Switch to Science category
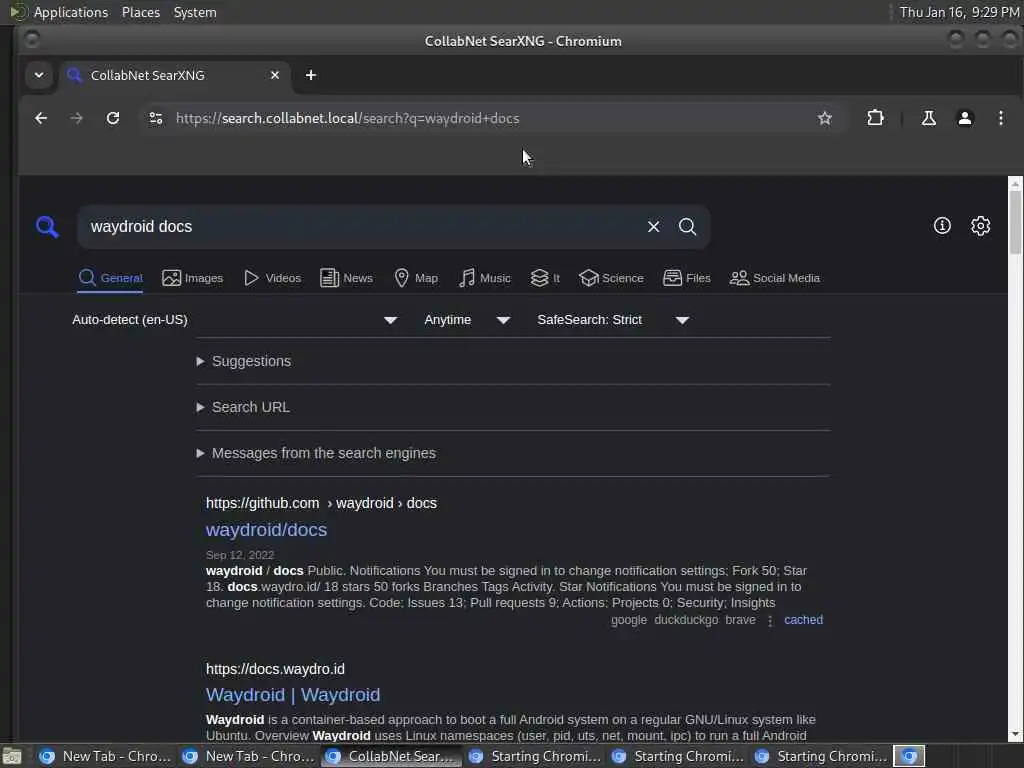The image size is (1024, 768). (611, 278)
